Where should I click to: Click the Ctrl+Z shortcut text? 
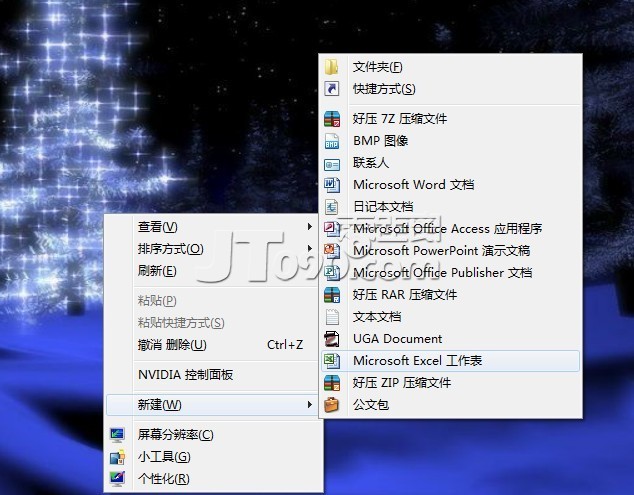pos(285,345)
